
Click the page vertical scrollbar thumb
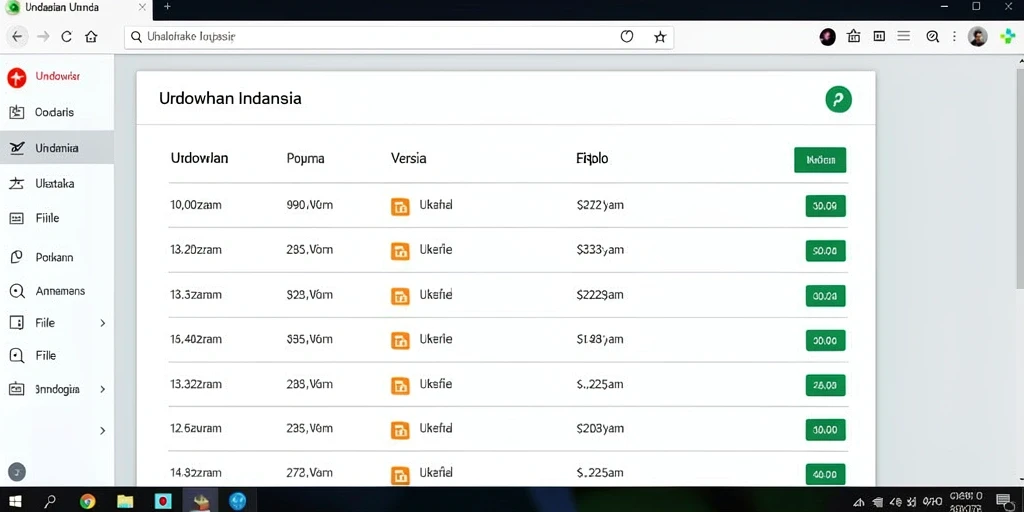1020,176
